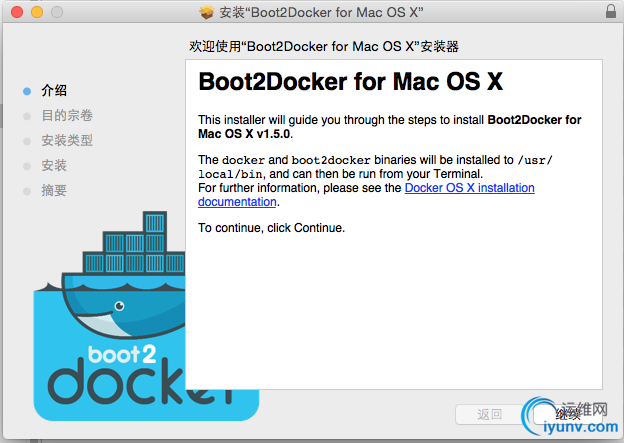
Task: Click the lock icon in title bar
Action: pyautogui.click(x=611, y=12)
